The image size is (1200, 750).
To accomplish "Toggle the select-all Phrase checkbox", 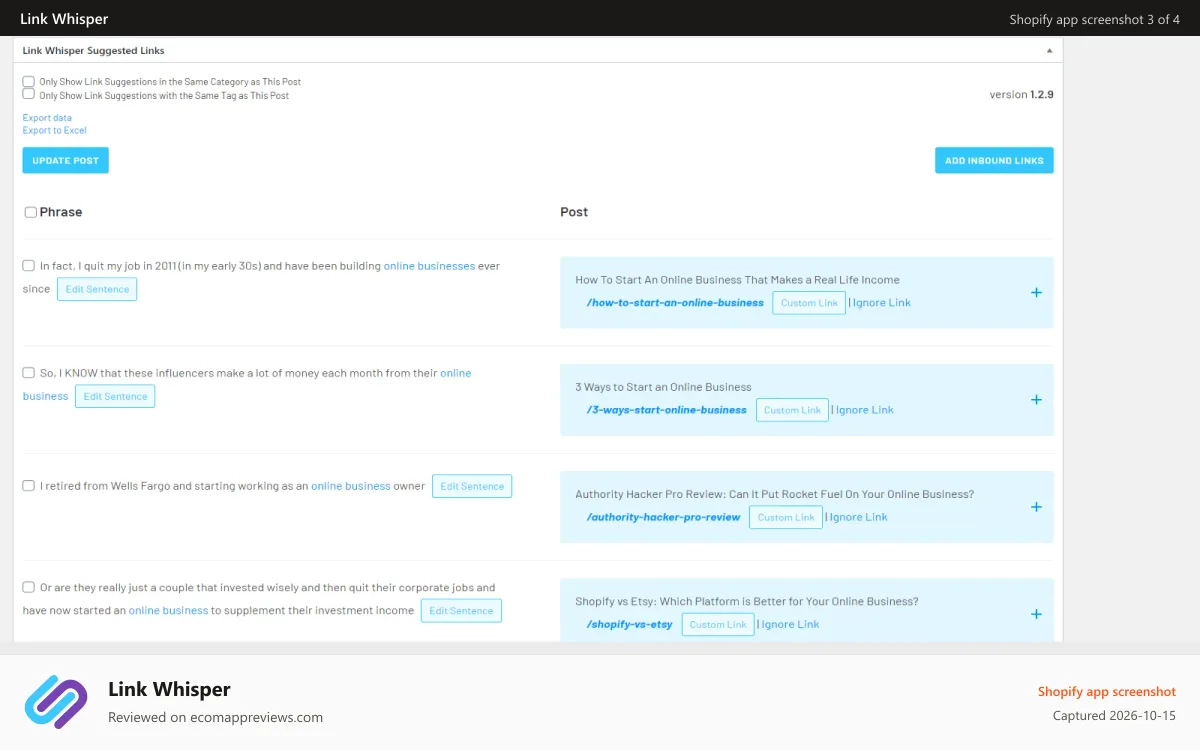I will tap(30, 212).
